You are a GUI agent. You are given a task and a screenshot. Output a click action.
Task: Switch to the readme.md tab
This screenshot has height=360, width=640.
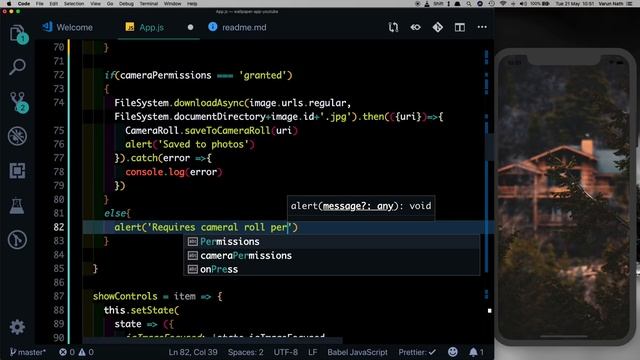(238, 27)
